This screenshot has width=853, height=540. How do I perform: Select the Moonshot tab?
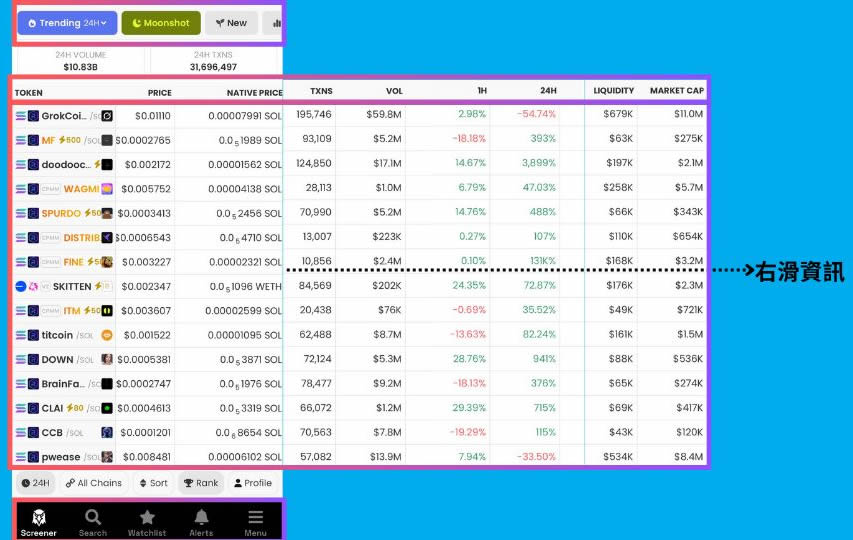[x=161, y=23]
